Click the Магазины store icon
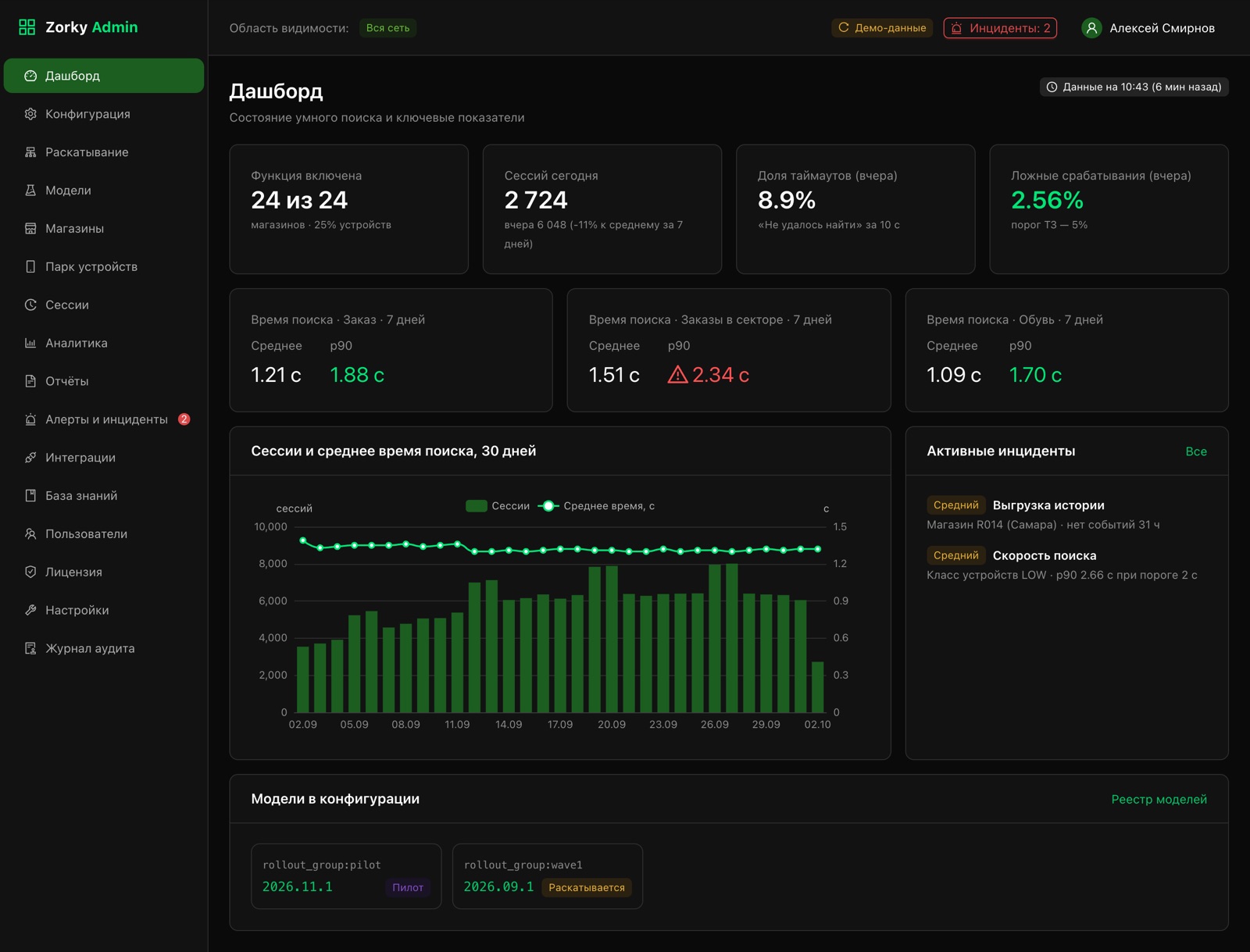Screen dimensions: 1250x952 (x=30, y=229)
